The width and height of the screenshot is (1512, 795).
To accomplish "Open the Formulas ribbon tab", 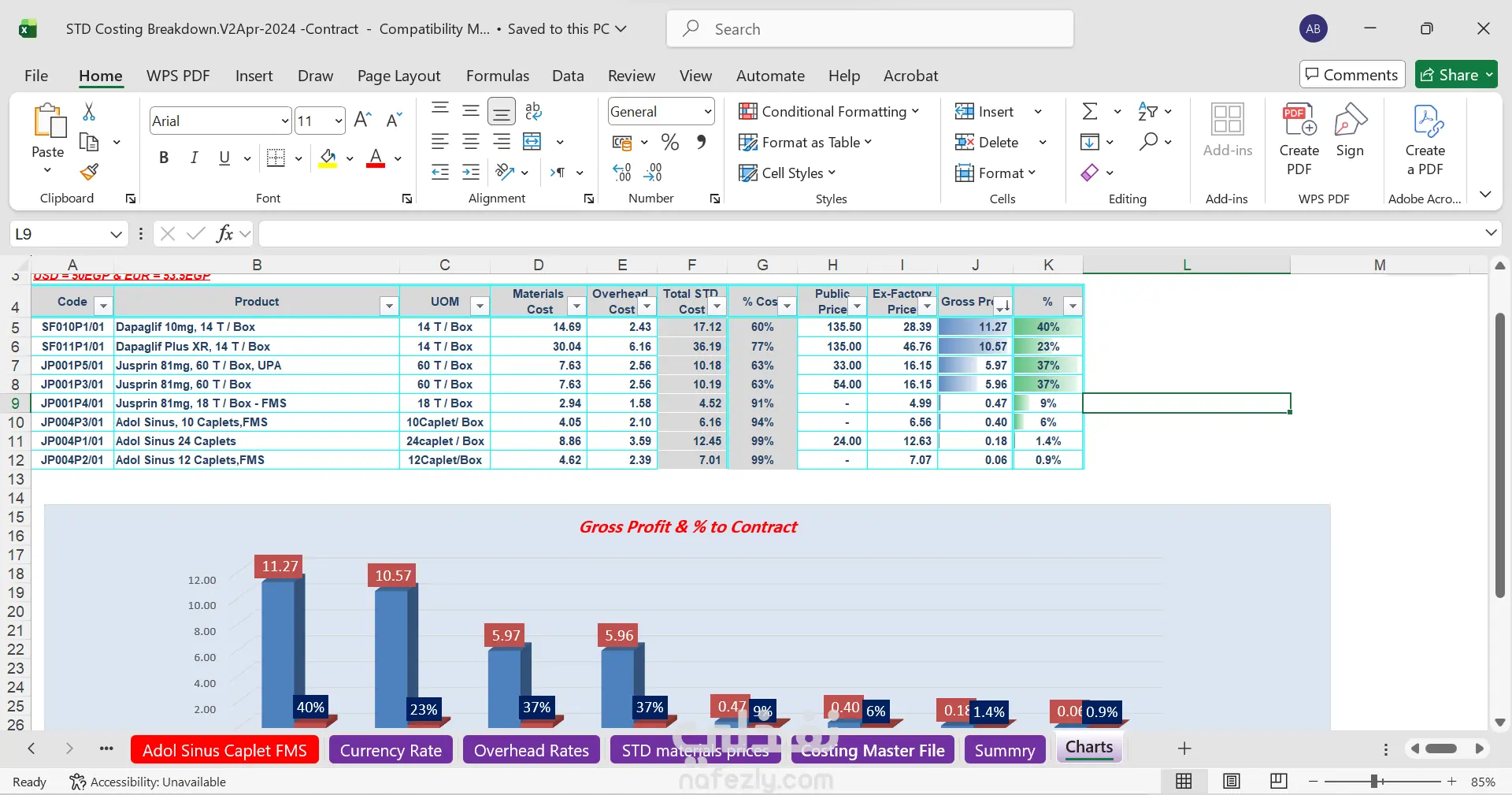I will tap(498, 76).
